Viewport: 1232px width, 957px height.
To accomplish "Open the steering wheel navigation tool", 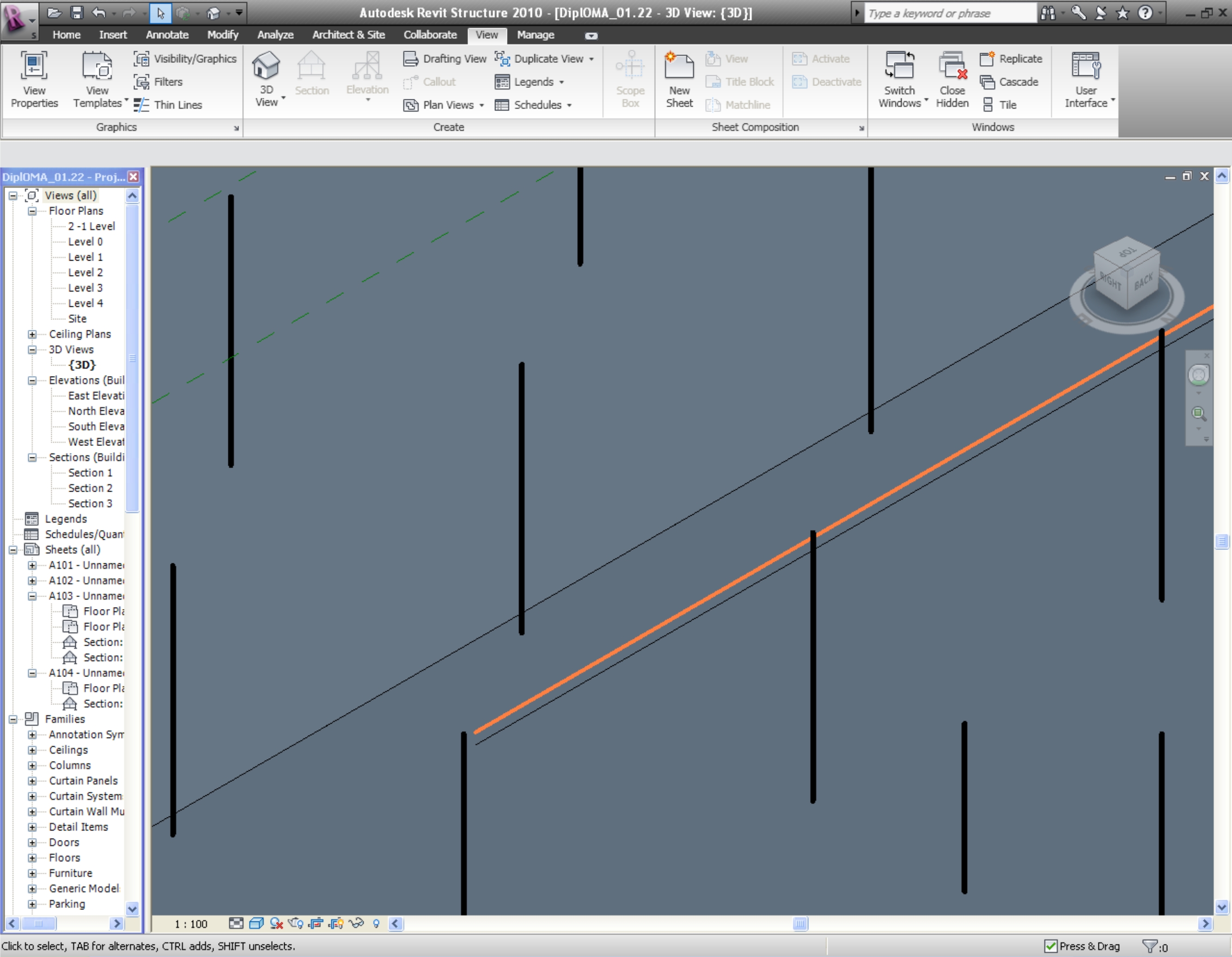I will point(1198,375).
